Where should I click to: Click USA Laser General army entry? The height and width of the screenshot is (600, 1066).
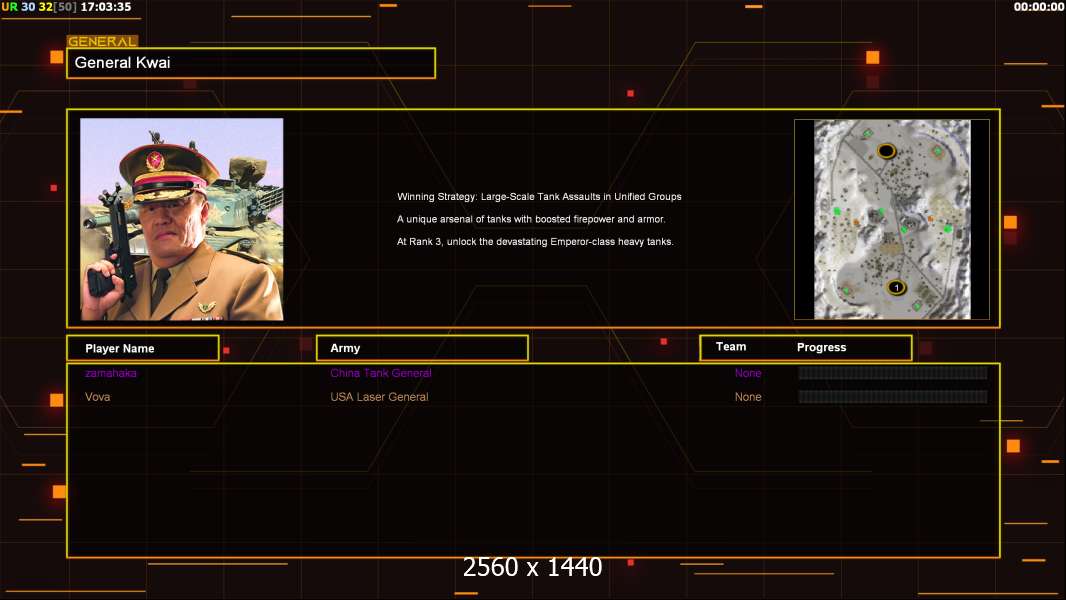pos(379,397)
